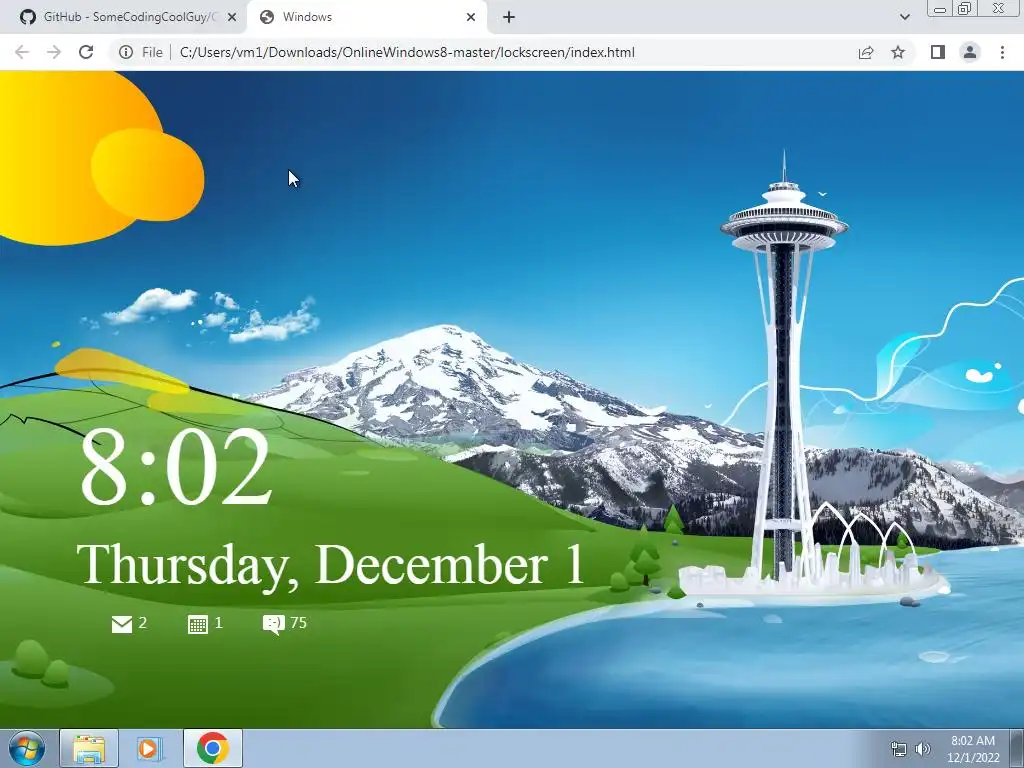Screen dimensions: 1024x768
Task: Open the Chrome profile avatar
Action: 970,52
